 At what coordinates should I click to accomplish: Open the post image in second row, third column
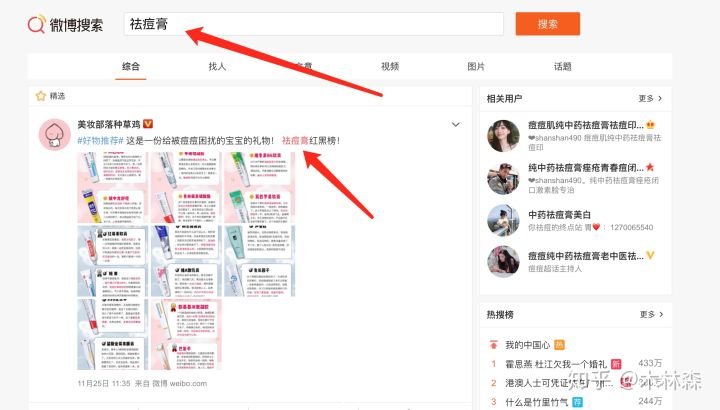pos(259,261)
